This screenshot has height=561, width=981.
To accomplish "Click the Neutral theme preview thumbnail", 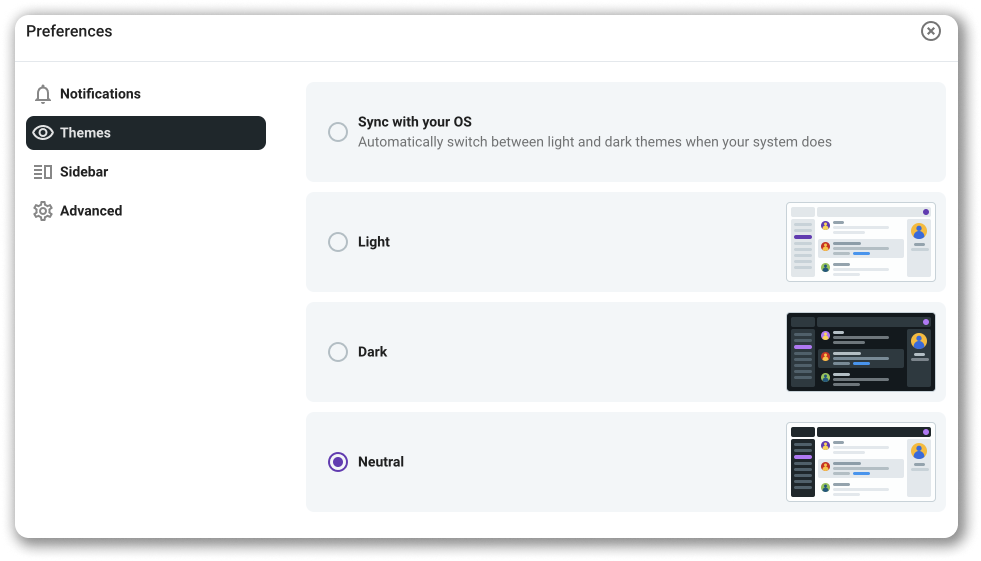I will [860, 461].
